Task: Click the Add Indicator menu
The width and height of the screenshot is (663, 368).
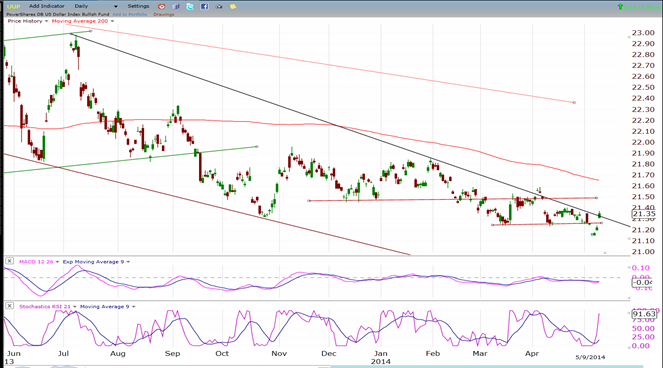Action: (x=47, y=6)
